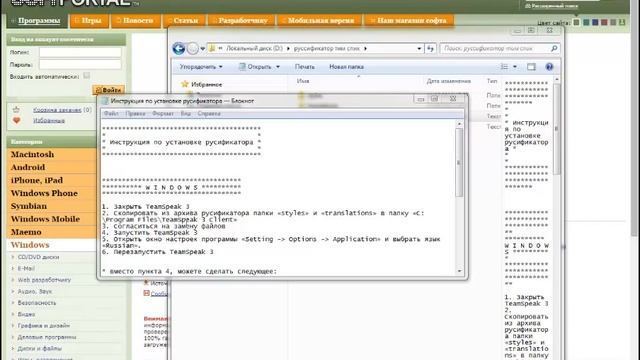Select the red site color swatch
Viewport: 640px width, 360px height.
[604, 22]
